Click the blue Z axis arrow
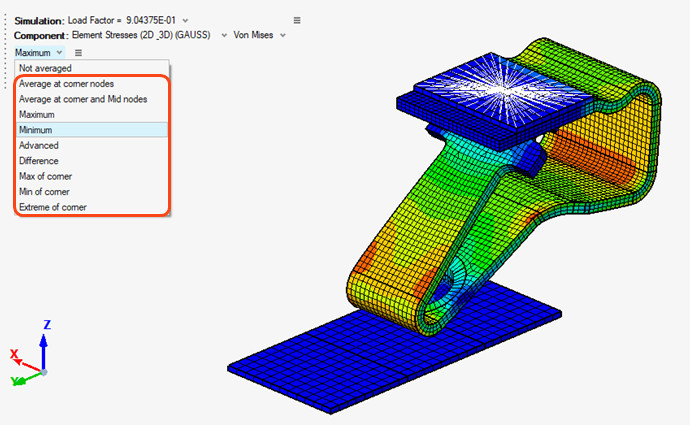 click(43, 345)
